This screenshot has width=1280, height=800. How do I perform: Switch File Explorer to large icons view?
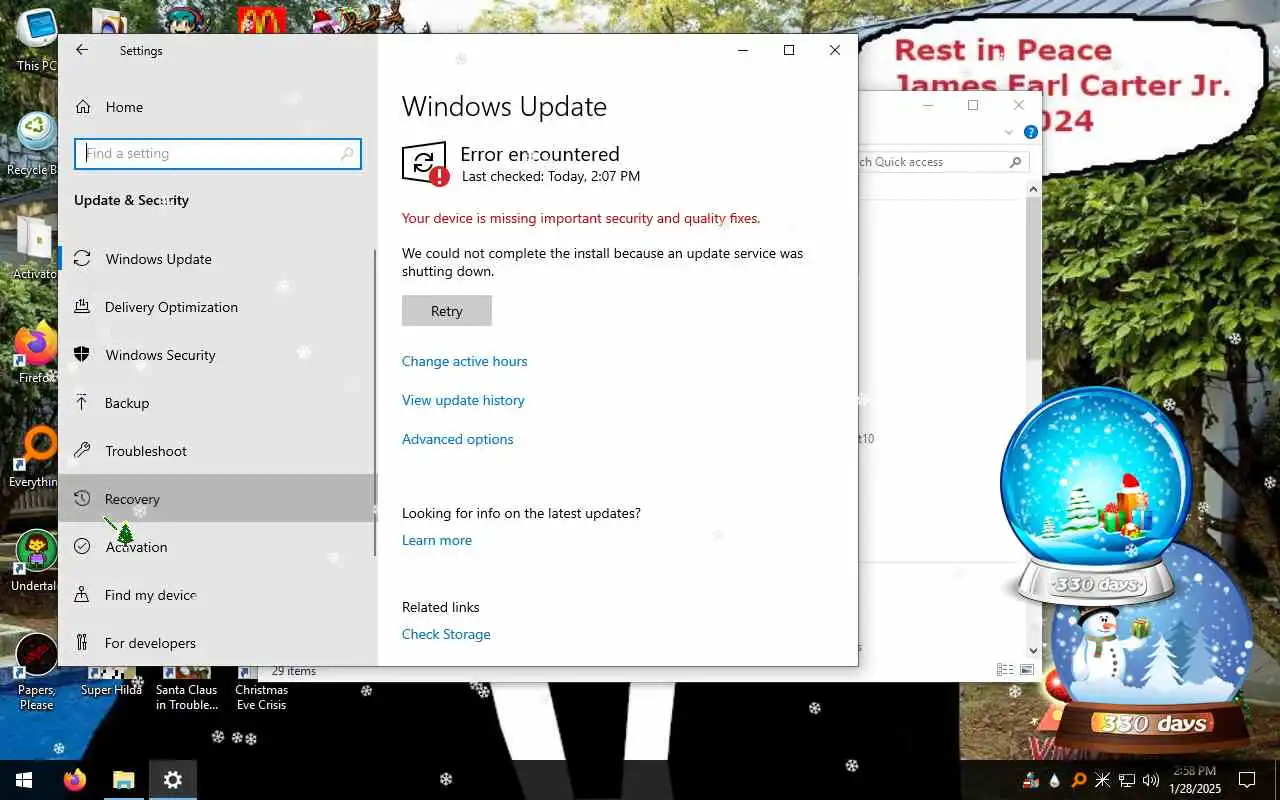1026,670
